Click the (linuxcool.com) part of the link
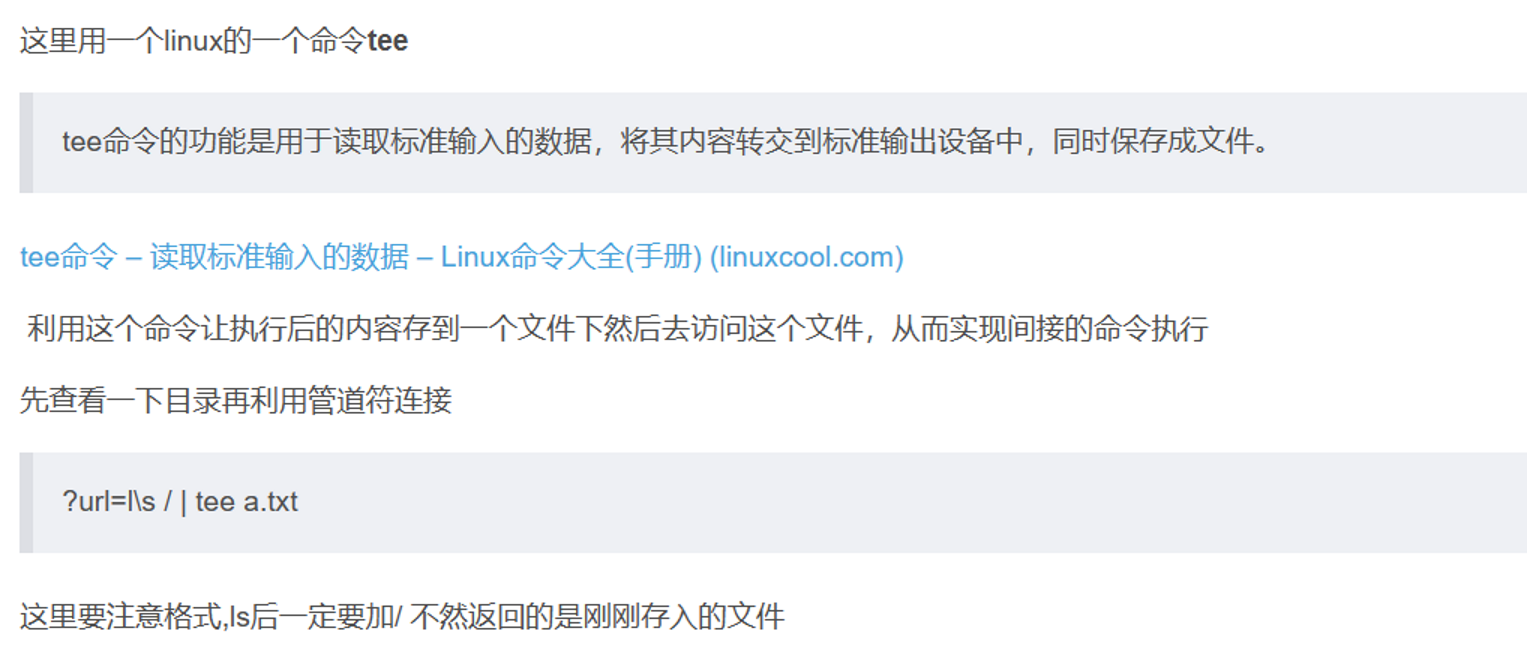The image size is (1527, 651). pyautogui.click(x=806, y=257)
